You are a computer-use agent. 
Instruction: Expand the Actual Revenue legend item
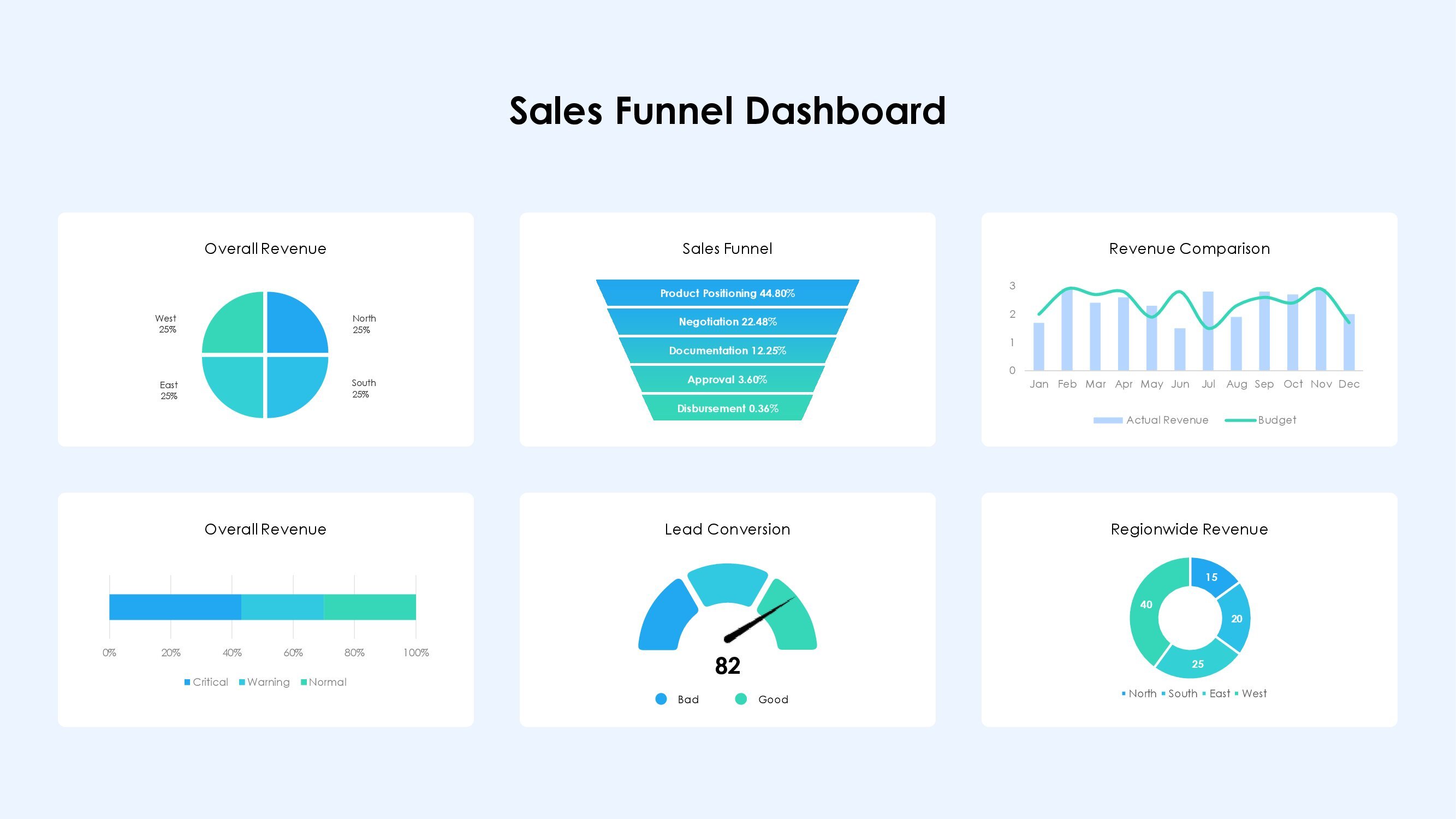[1164, 419]
